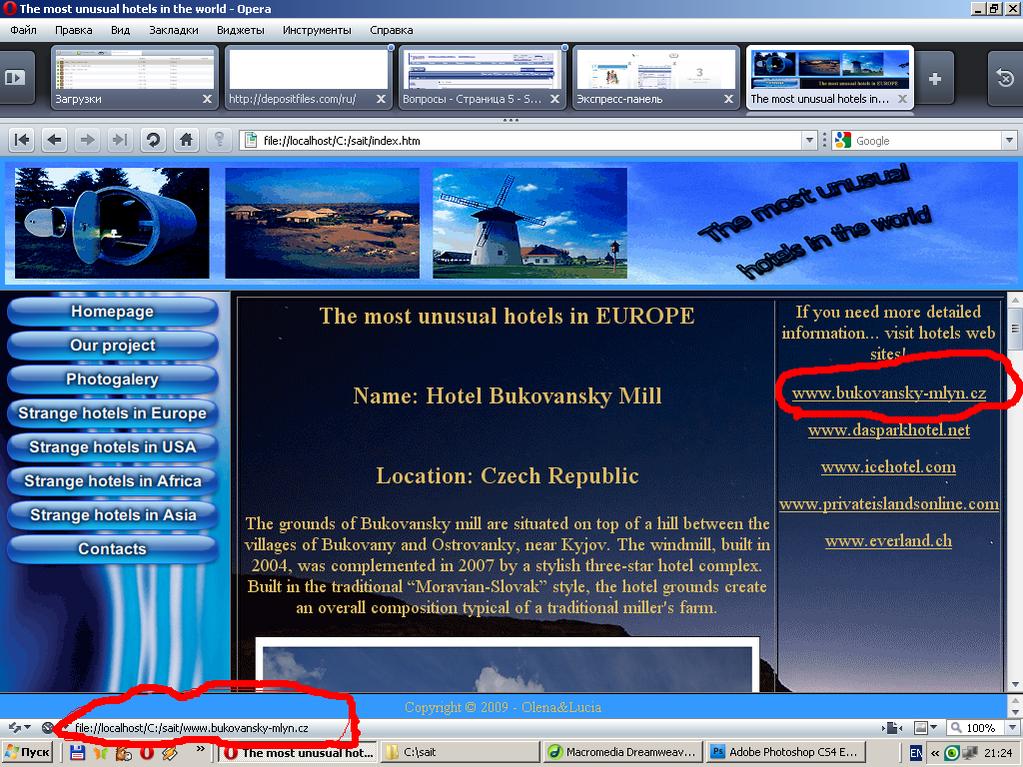
Task: Click the Reload page toolbar button
Action: tap(153, 141)
